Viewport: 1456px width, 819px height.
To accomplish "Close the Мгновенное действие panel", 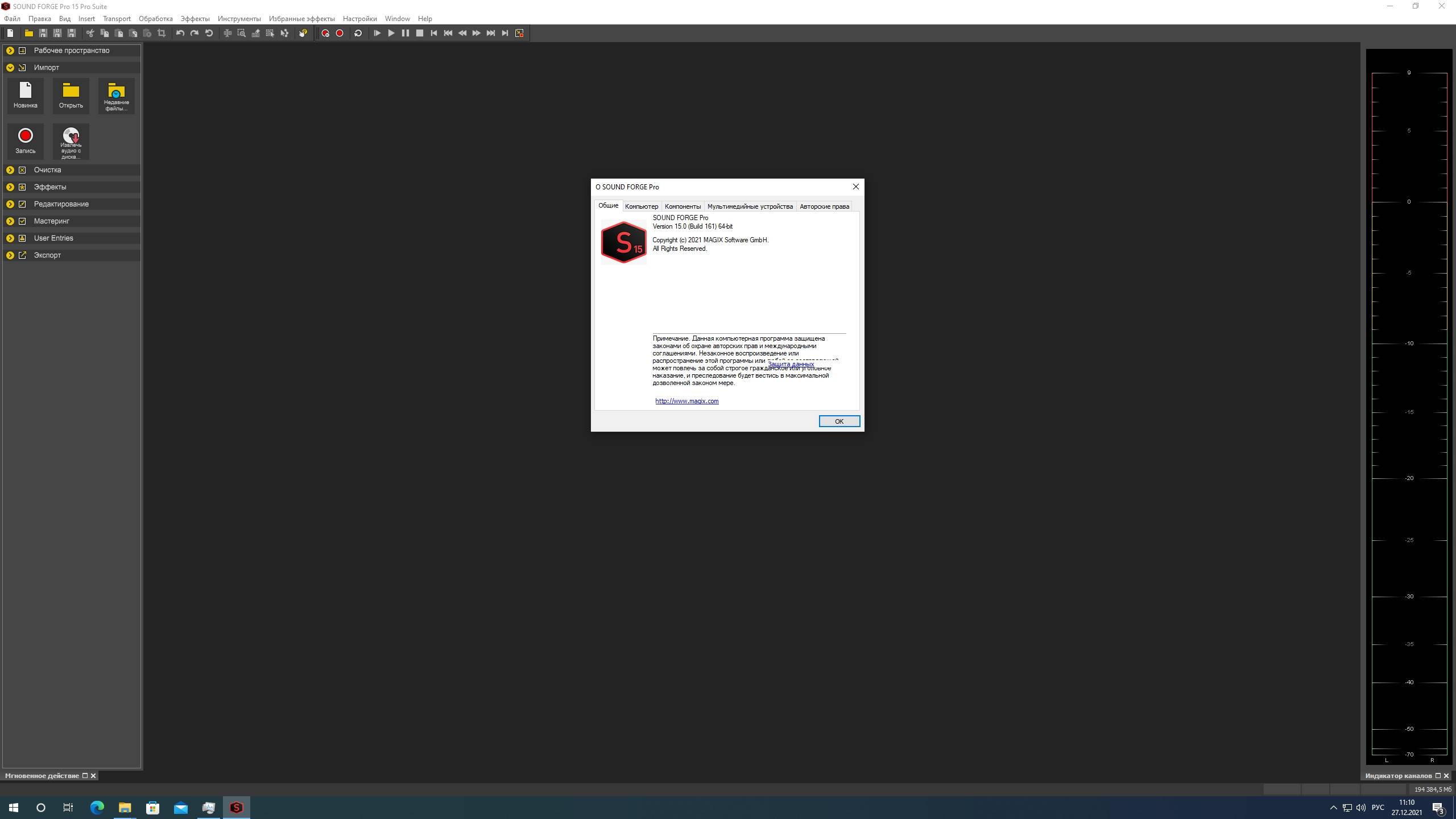I will point(93,776).
